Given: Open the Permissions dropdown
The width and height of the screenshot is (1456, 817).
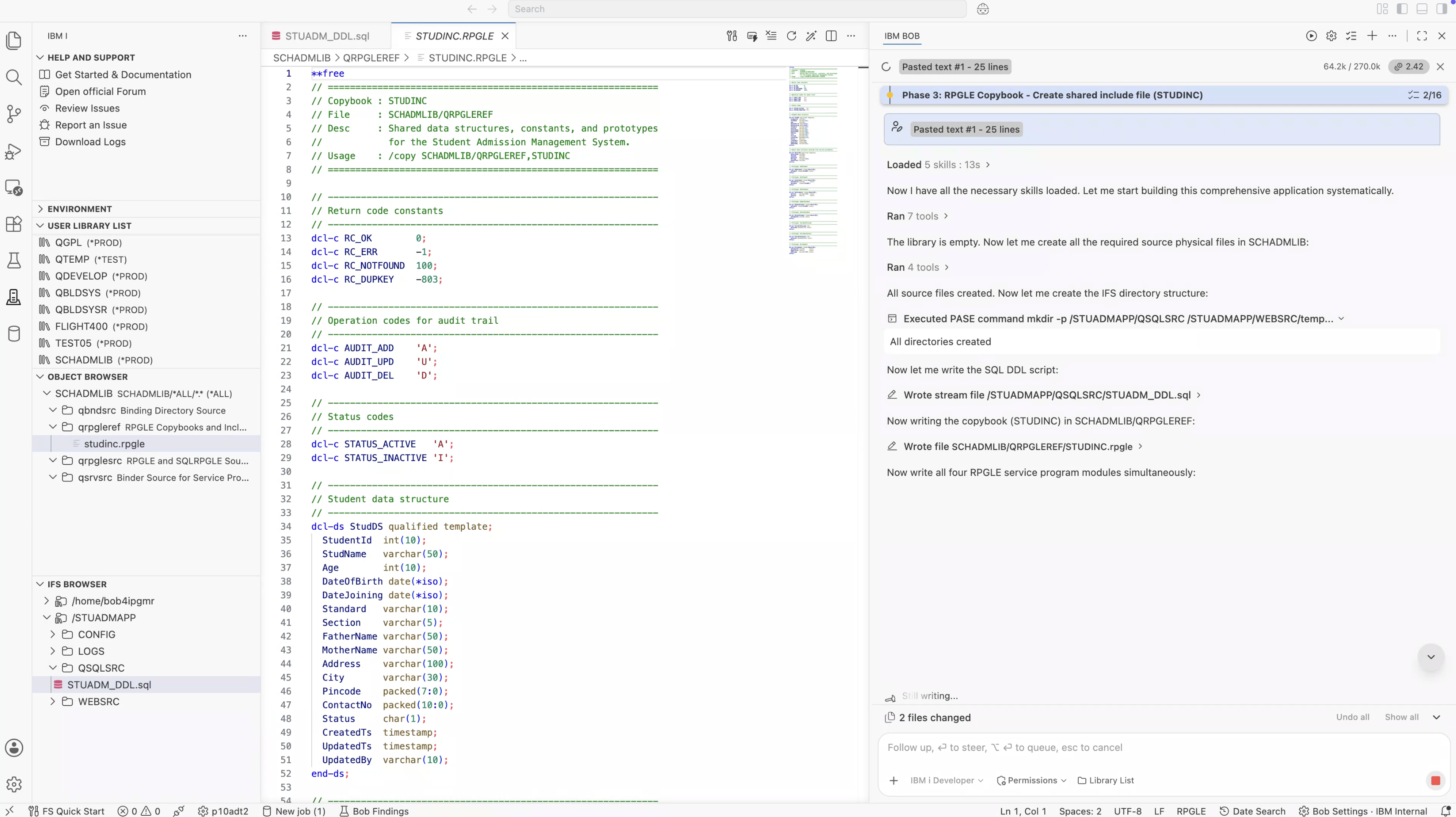Looking at the screenshot, I should coord(1032,781).
